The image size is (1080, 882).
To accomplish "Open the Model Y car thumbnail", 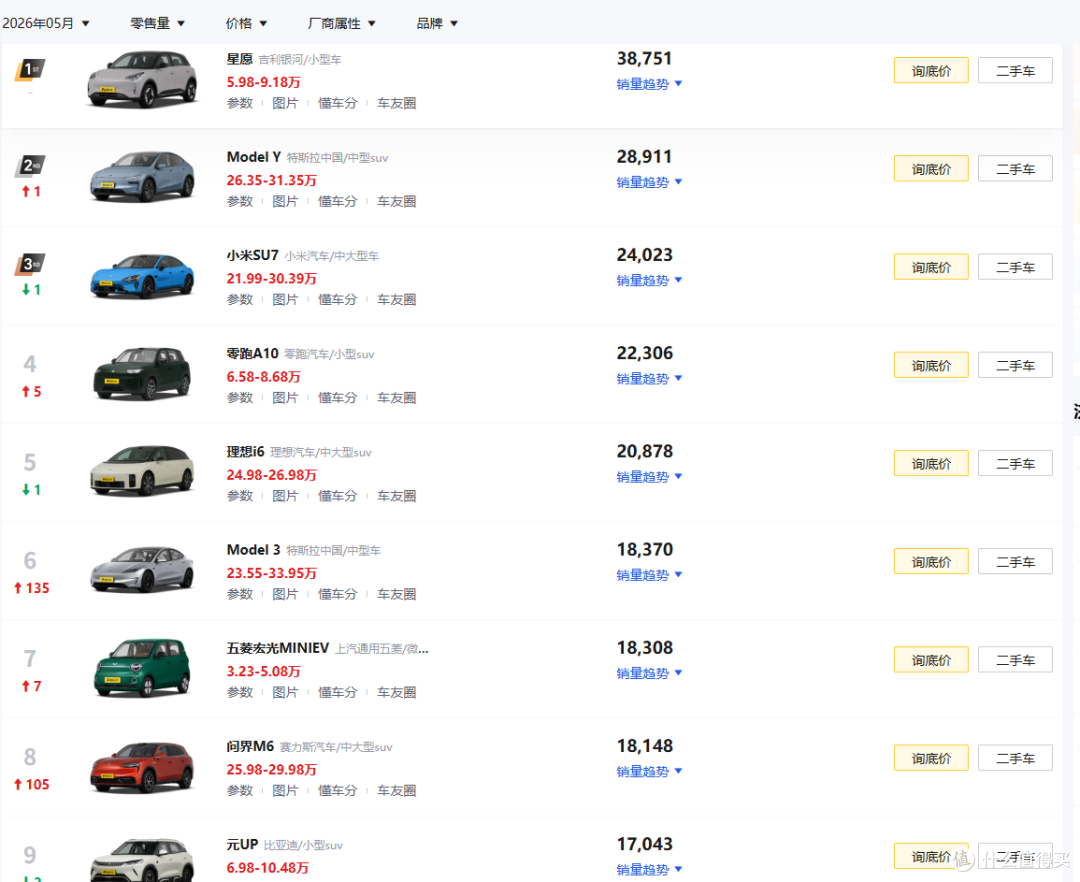I will click(x=142, y=177).
